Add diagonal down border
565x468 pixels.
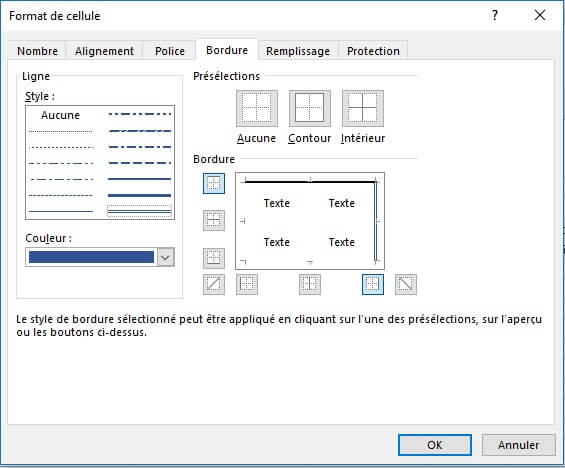pos(406,284)
